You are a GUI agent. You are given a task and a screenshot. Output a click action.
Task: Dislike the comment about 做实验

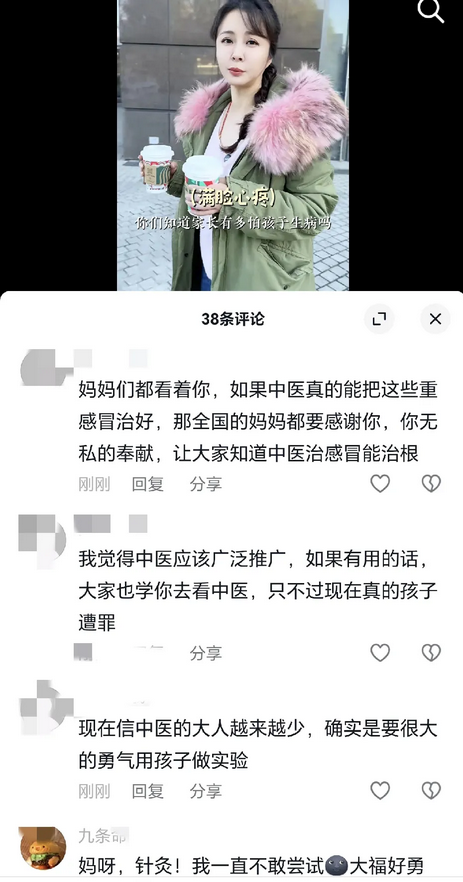coord(431,790)
